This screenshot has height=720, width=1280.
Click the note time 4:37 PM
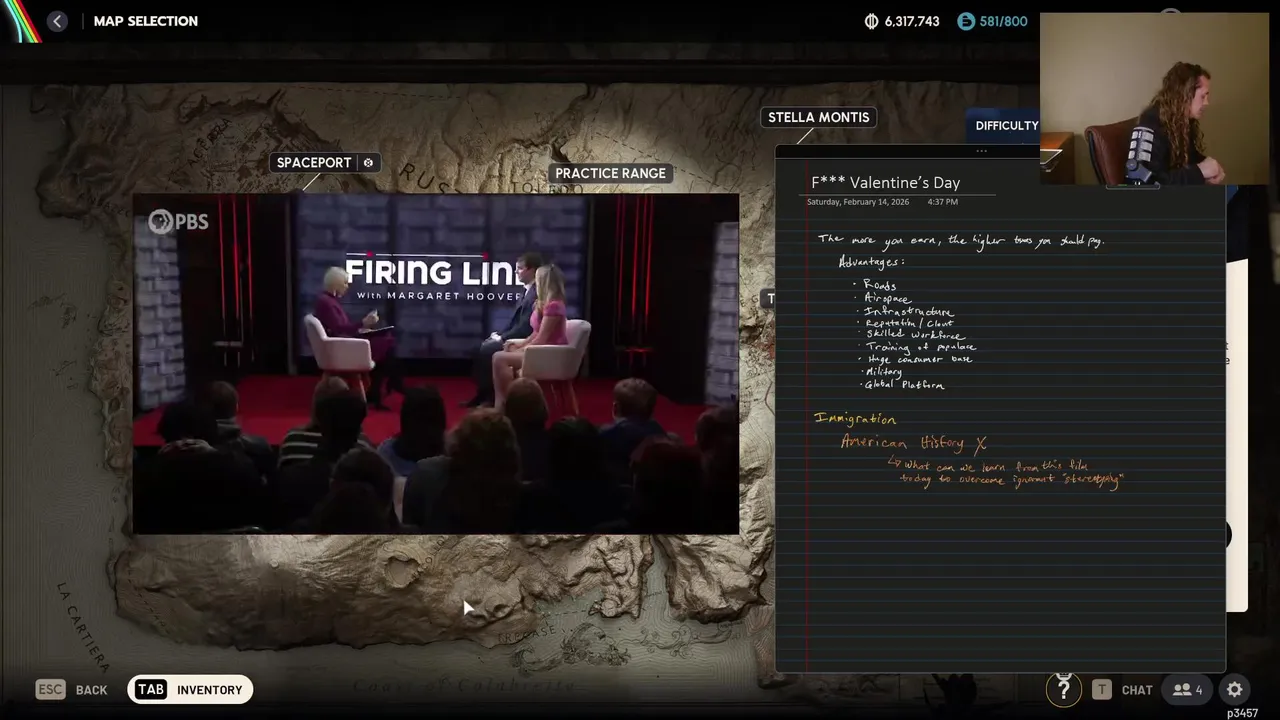pos(942,202)
